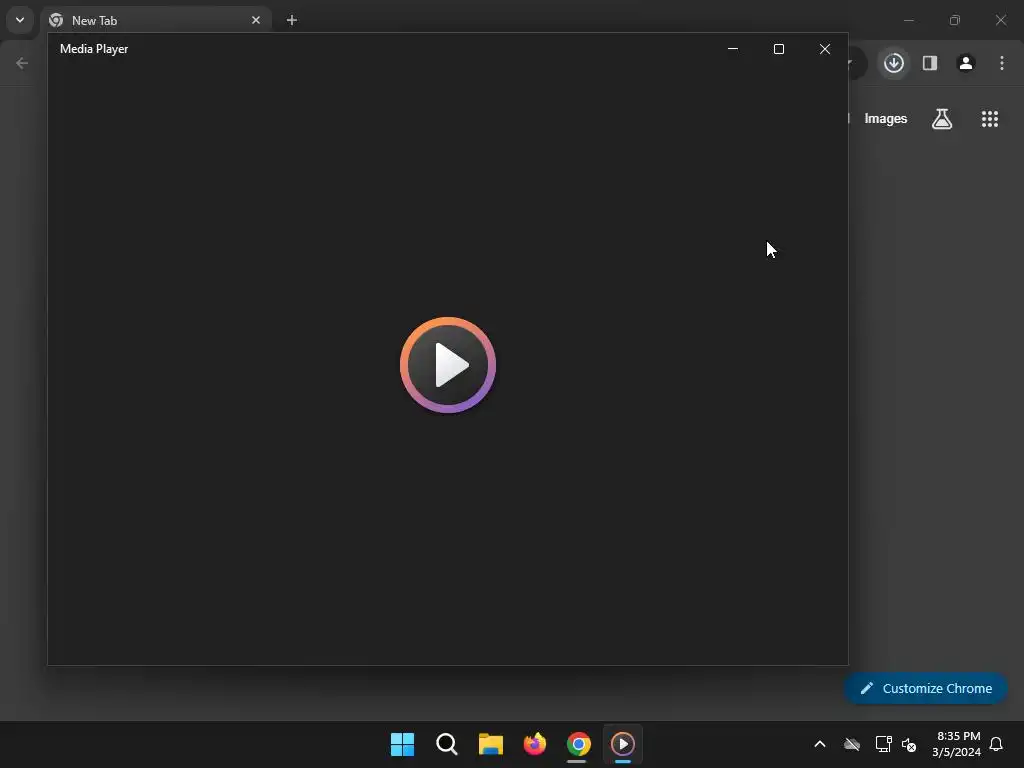Open the notifications bell

[x=996, y=744]
